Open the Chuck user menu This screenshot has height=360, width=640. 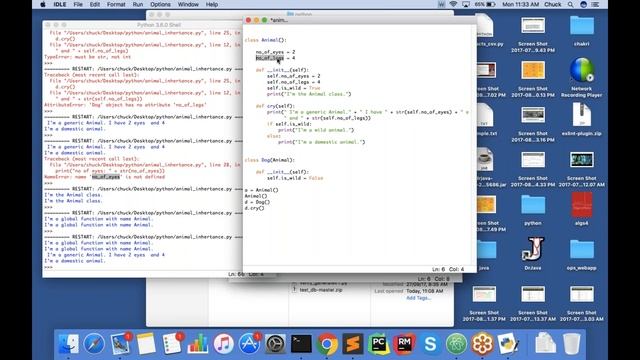[553, 4]
